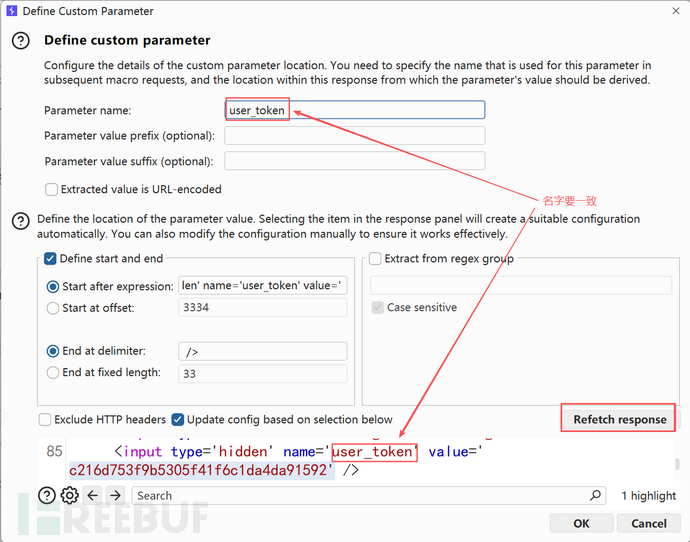
Task: Edit the Start after expression field
Action: click(x=263, y=286)
